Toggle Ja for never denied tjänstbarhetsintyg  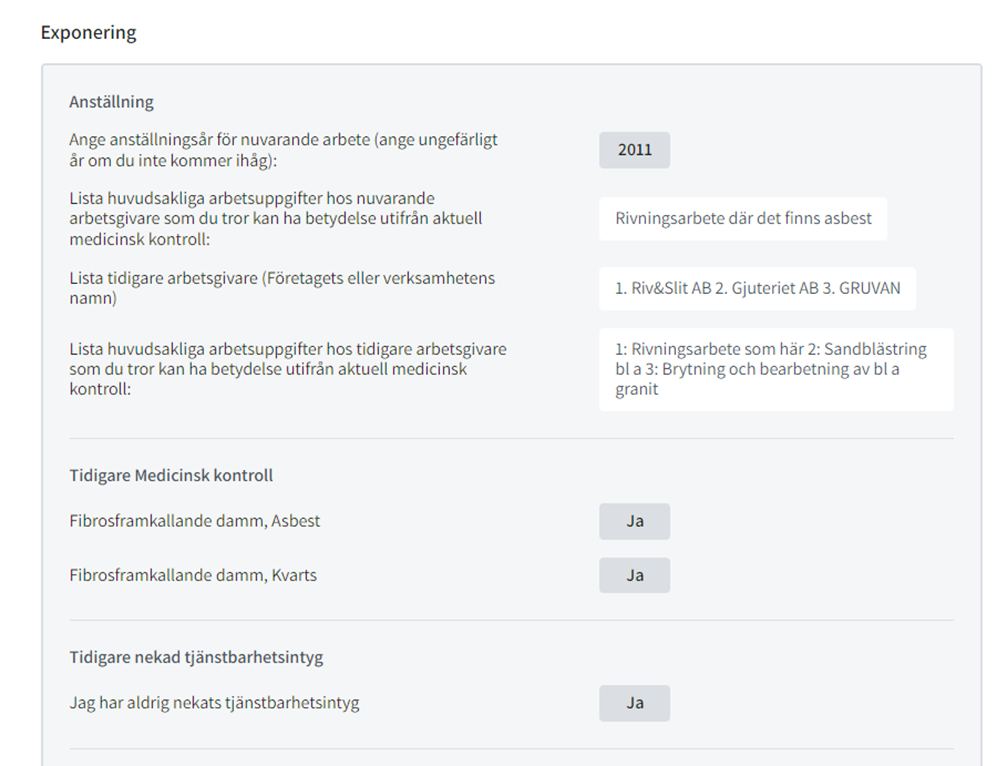click(634, 703)
